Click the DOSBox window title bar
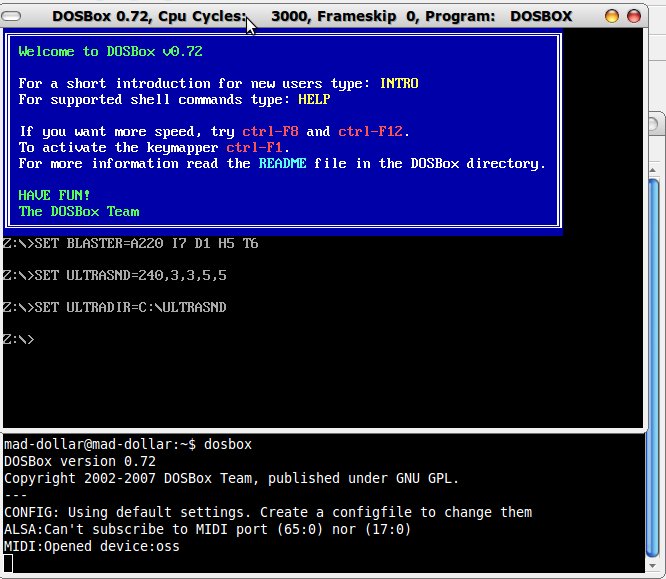 pos(400,16)
